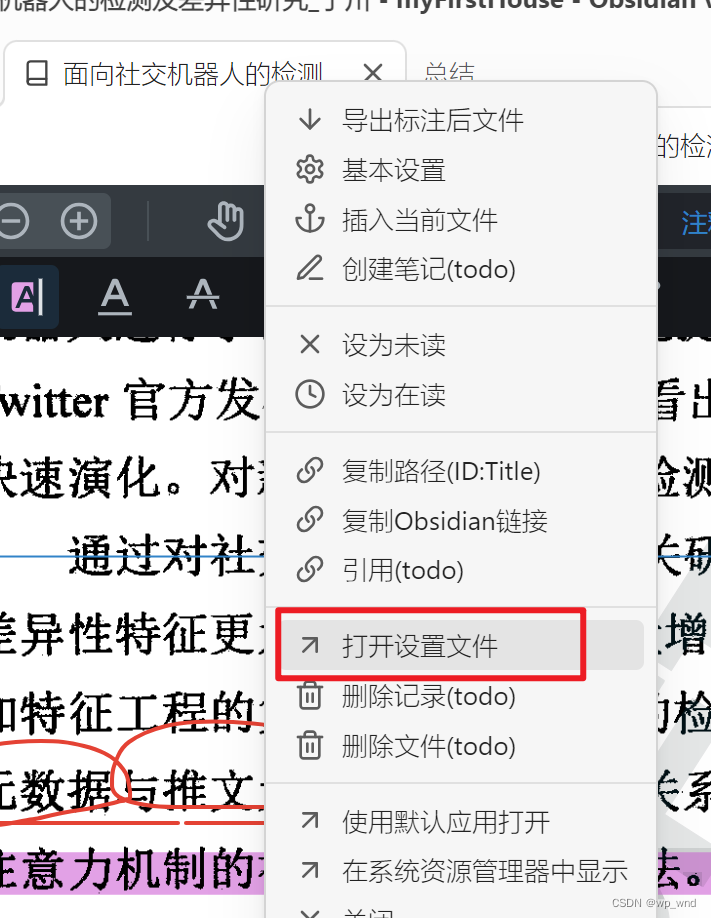The image size is (711, 918).
Task: Click the zoom out minus icon
Action: point(12,221)
